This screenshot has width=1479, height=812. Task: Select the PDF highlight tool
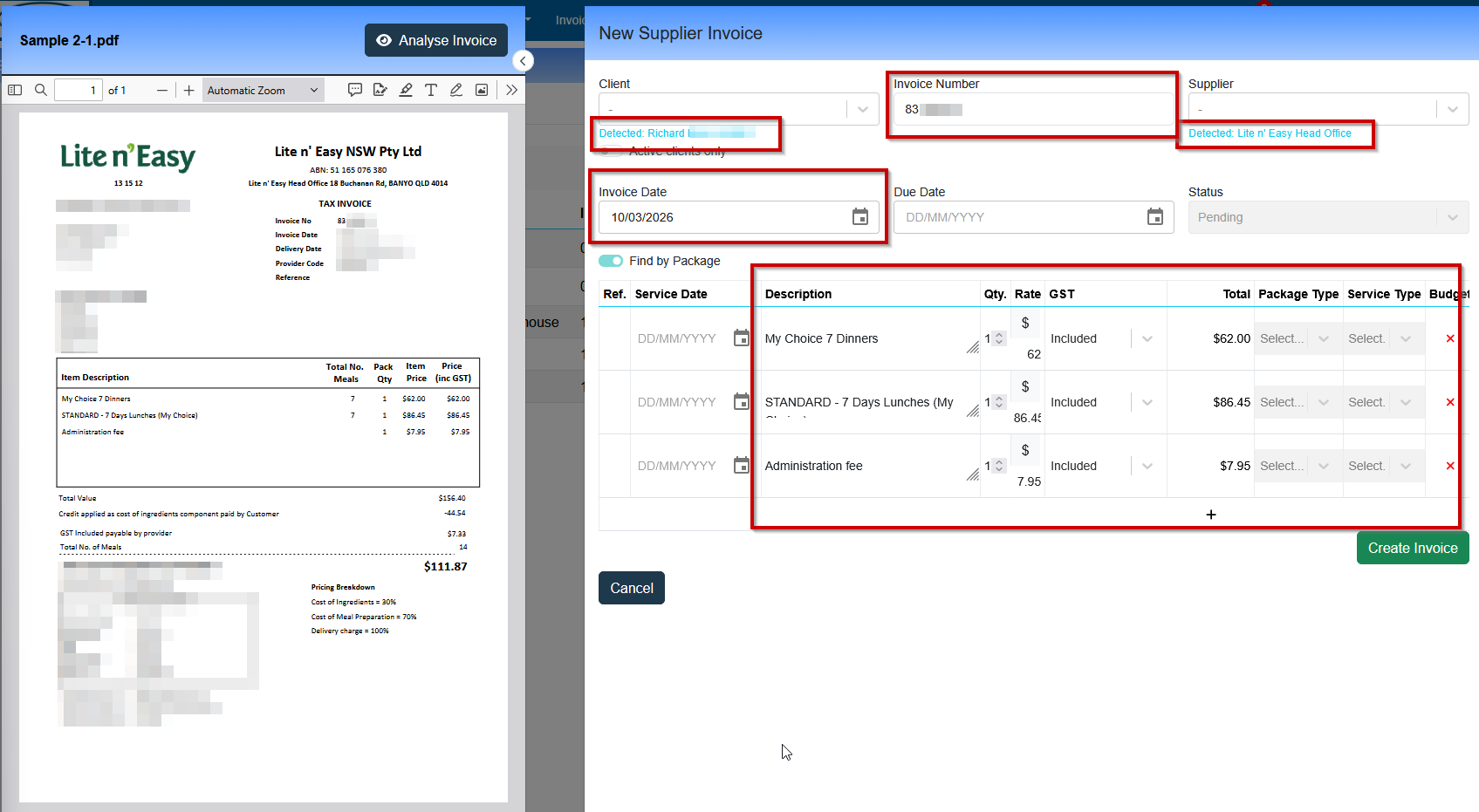coord(406,90)
